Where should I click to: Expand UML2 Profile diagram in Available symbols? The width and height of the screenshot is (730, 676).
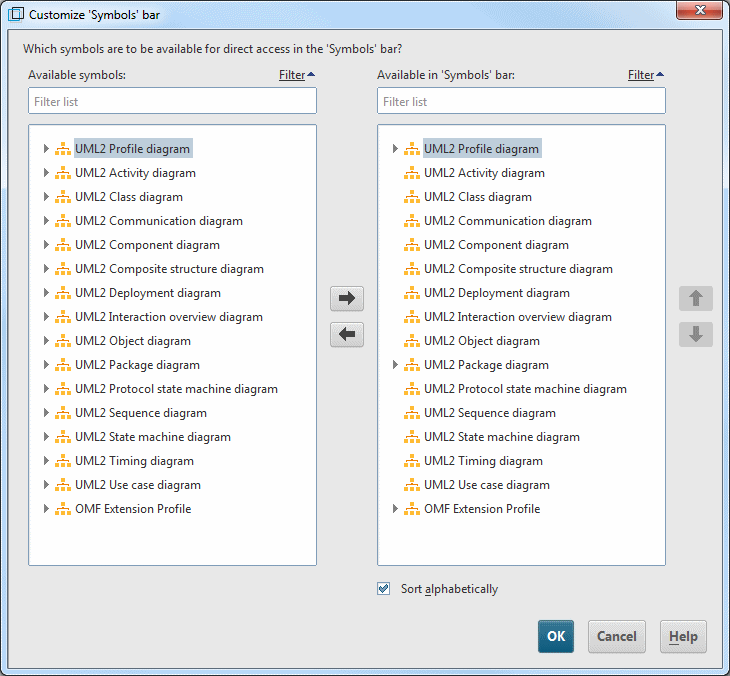46,149
